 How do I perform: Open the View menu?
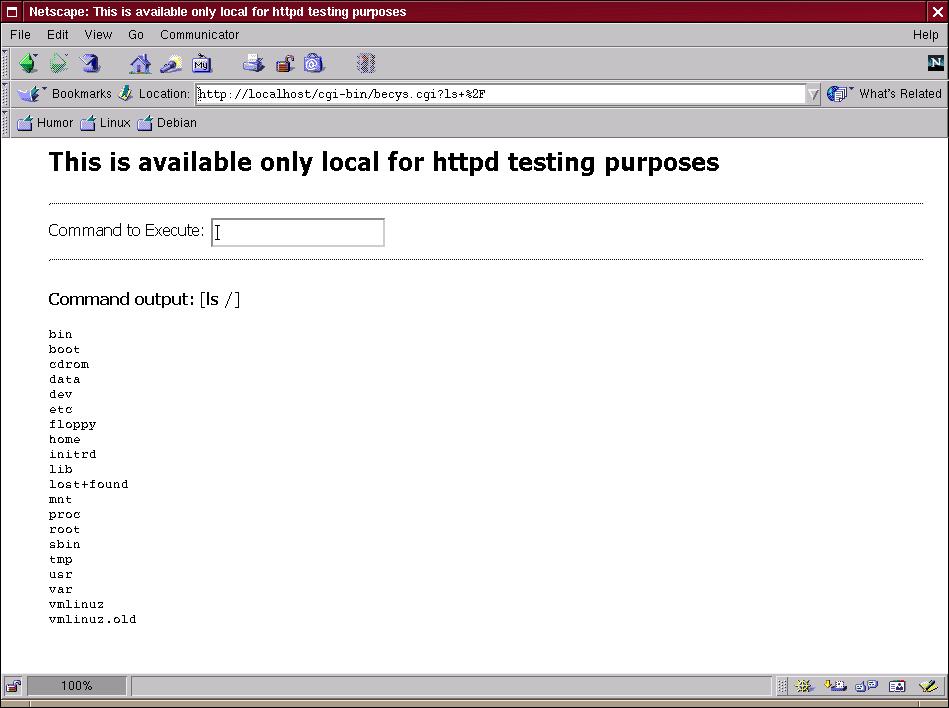tap(98, 34)
